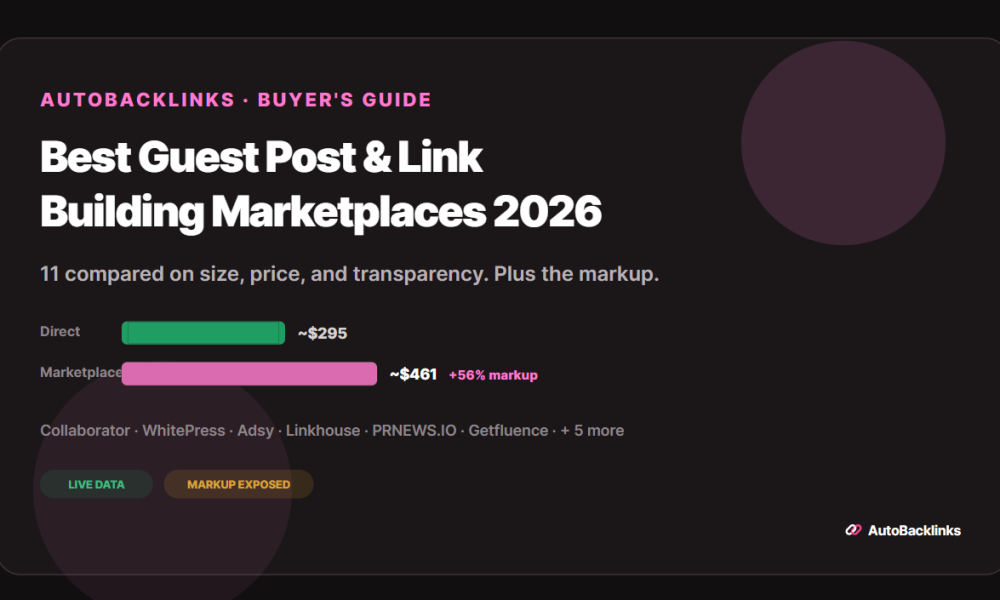Viewport: 1000px width, 600px height.
Task: Click the Marketplace row label
Action: pyautogui.click(x=81, y=372)
